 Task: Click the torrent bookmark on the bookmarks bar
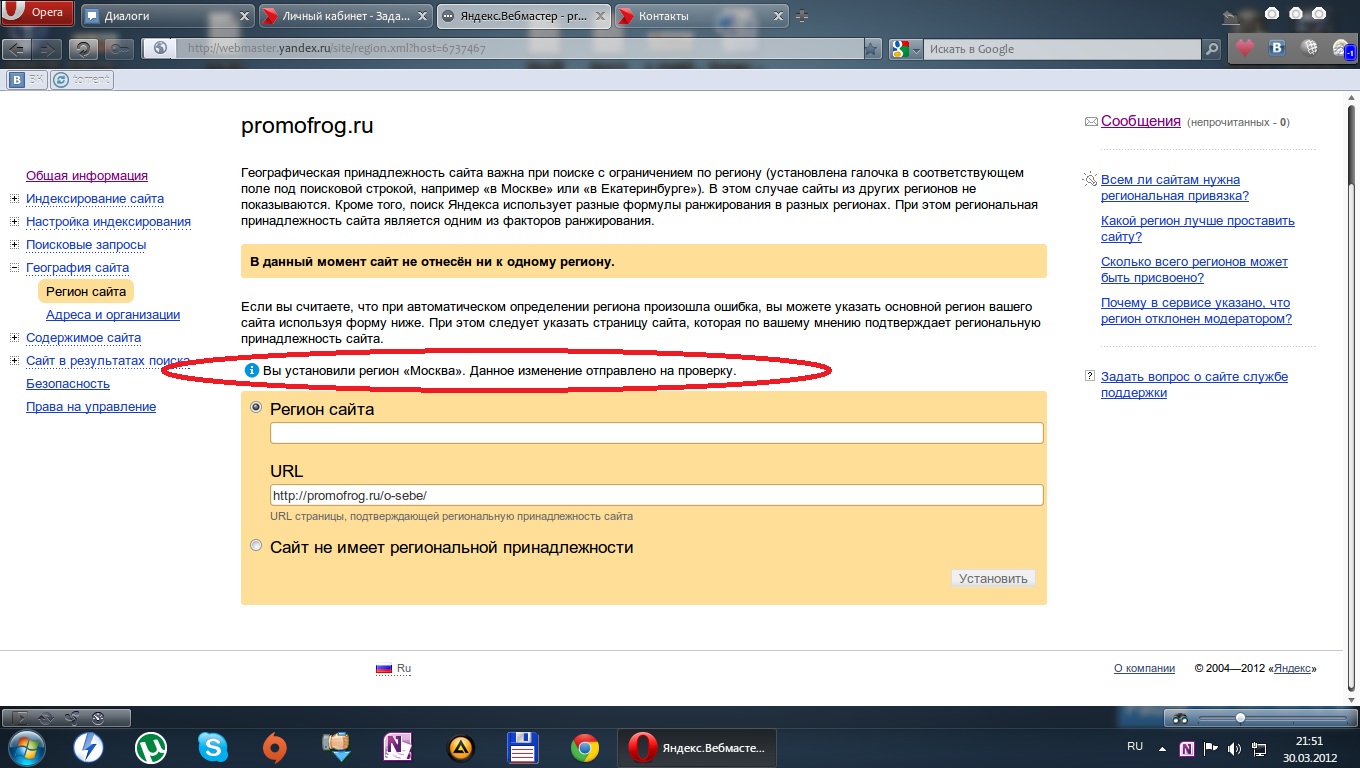point(82,80)
